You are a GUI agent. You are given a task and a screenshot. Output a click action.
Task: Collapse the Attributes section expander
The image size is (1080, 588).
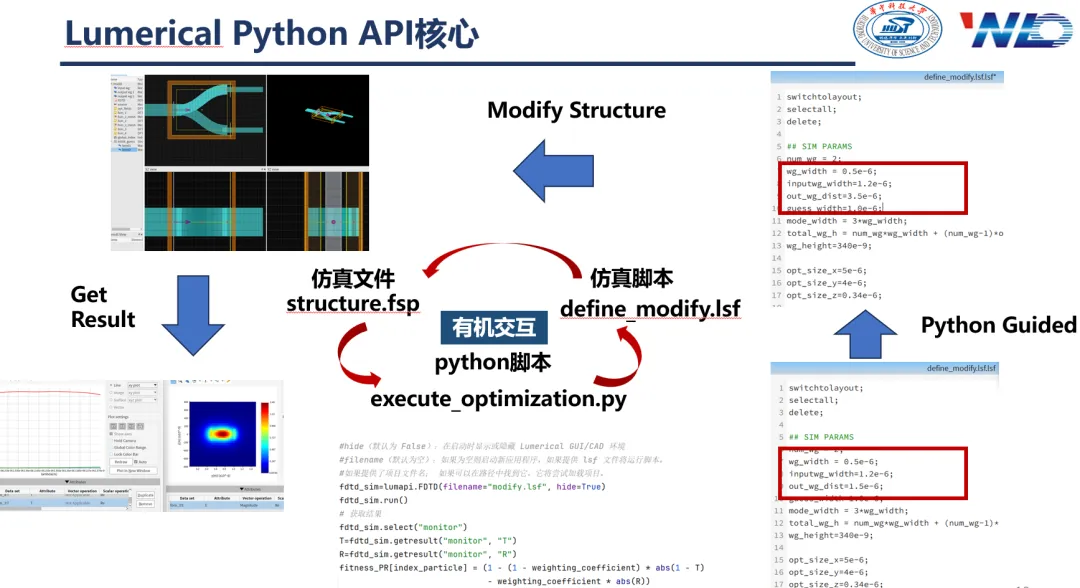coord(66,482)
